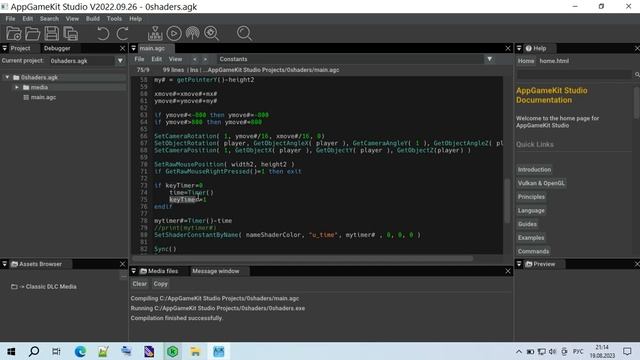
Task: Go to previous location in the editor
Action: pos(195,59)
